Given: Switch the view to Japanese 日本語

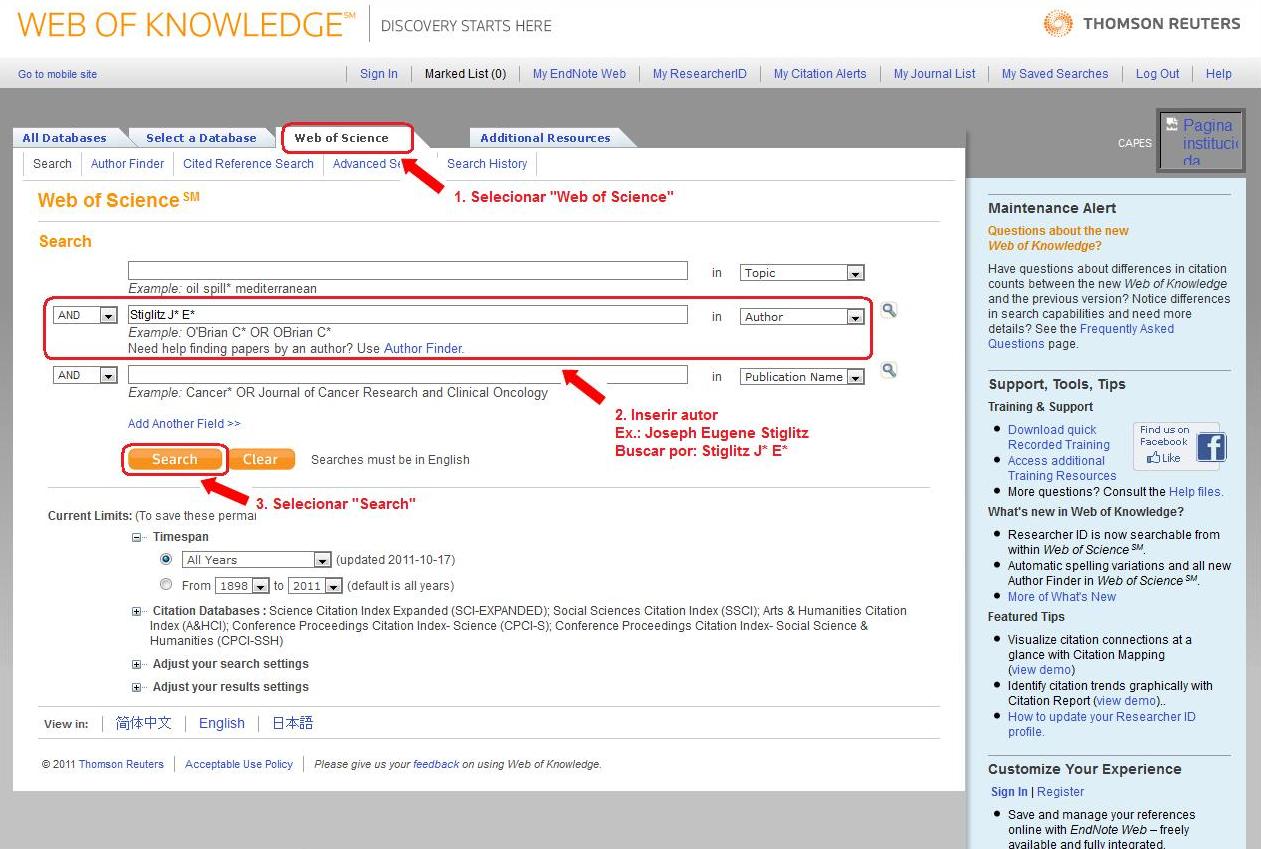Looking at the screenshot, I should [293, 723].
